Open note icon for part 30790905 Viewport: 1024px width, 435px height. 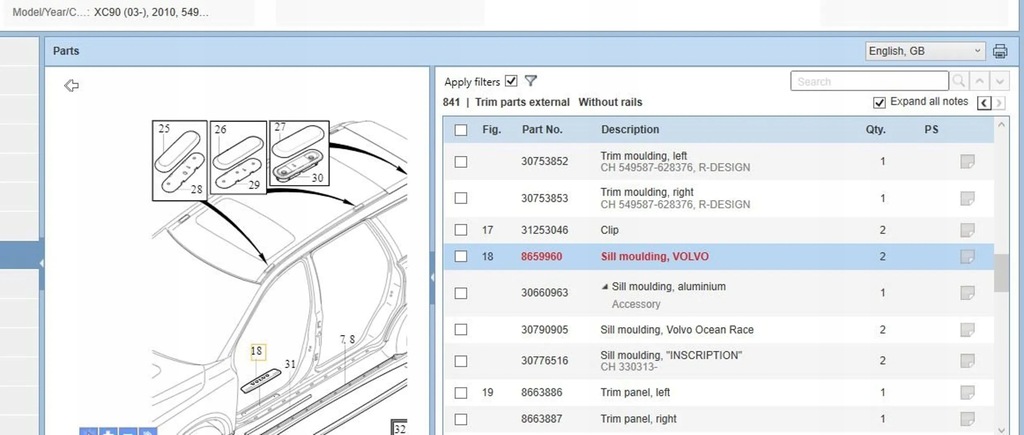pyautogui.click(x=967, y=330)
